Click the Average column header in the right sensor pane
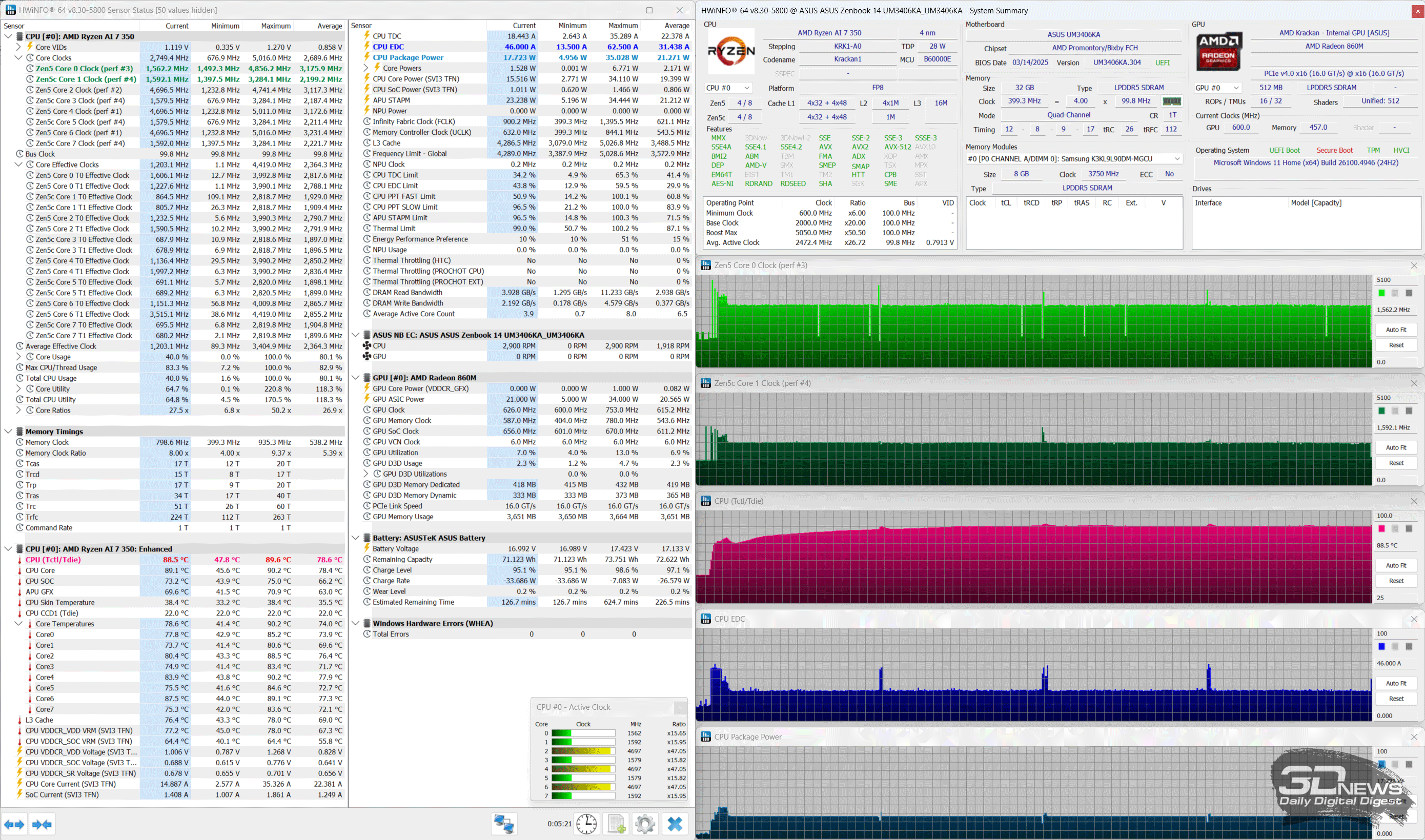Viewport: 1425px width, 840px height. tap(666, 26)
